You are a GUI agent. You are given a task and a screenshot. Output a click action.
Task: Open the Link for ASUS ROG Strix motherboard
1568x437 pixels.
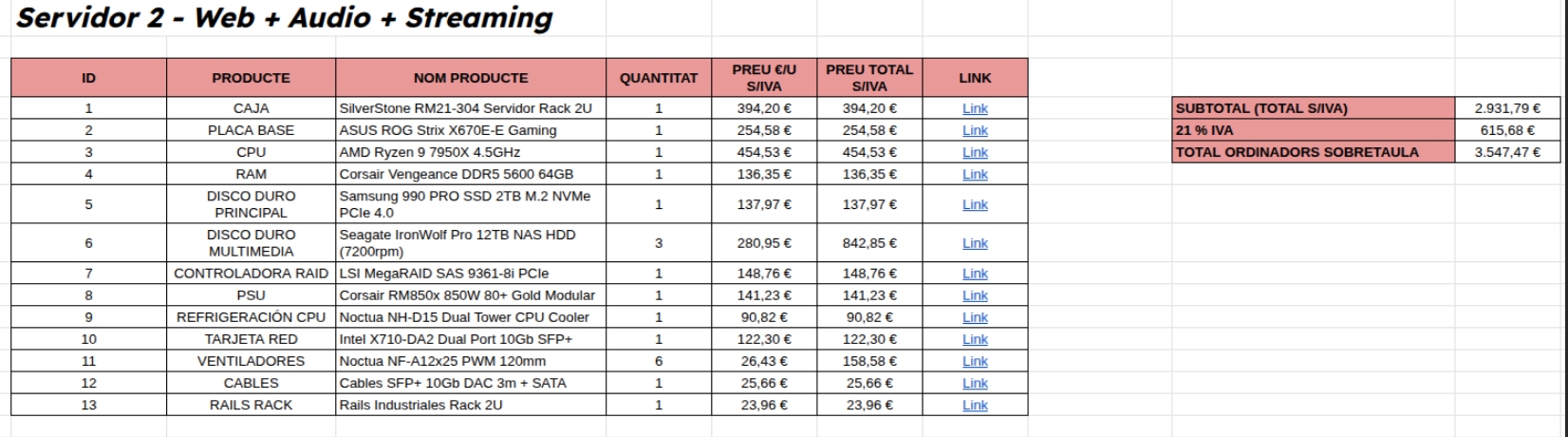point(975,130)
